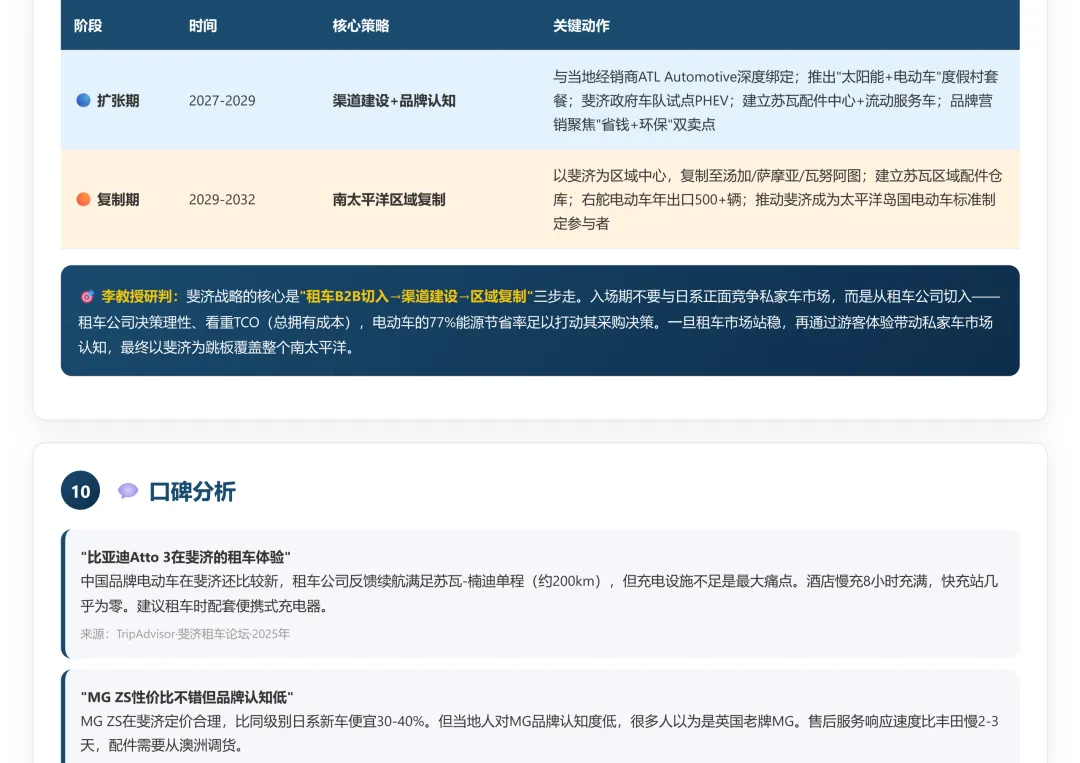Click the key actions text about 汤加/萨摩亚/瓦努阿图
Image resolution: width=1080 pixels, height=763 pixels.
[x=778, y=200]
